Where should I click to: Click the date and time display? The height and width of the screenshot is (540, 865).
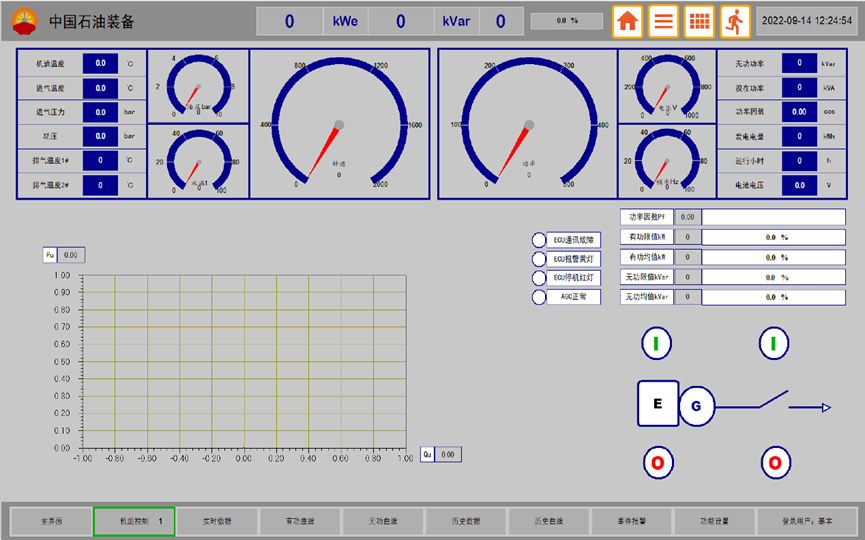click(807, 21)
